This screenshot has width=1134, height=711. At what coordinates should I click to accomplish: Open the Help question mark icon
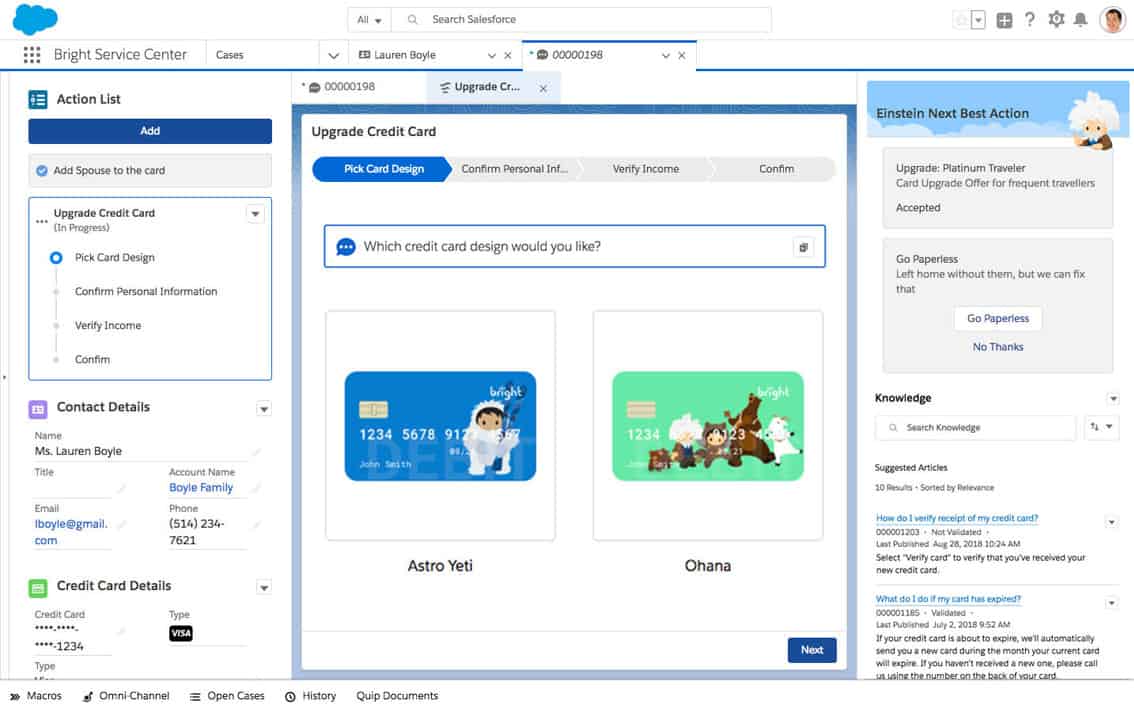[x=1029, y=20]
